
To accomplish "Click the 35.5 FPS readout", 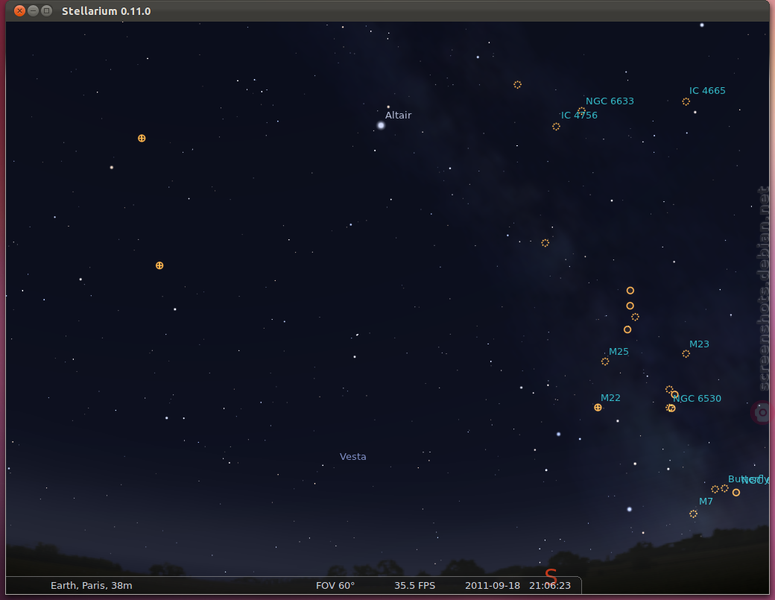I will coord(415,586).
